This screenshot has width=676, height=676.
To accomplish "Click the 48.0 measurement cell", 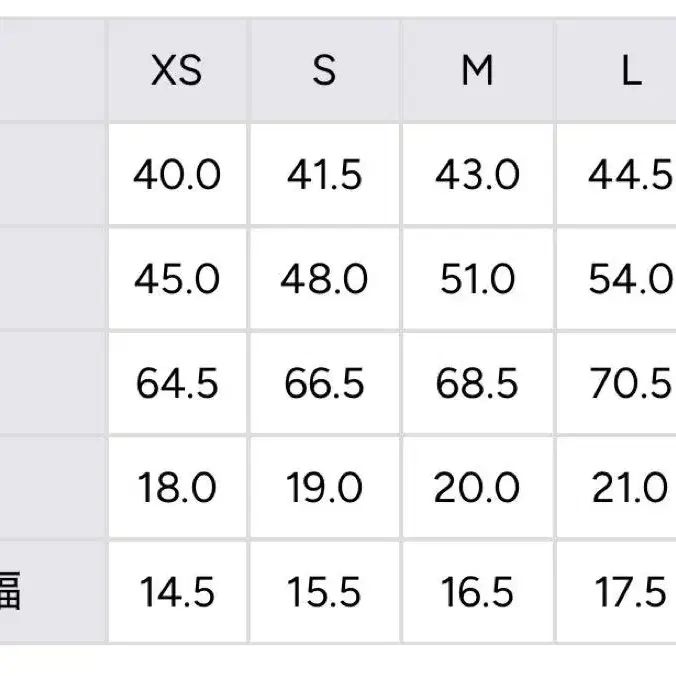I will click(x=324, y=280).
